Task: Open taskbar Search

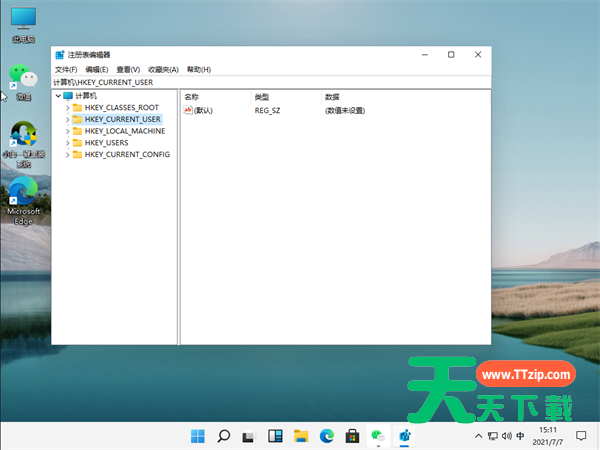Action: (224, 436)
